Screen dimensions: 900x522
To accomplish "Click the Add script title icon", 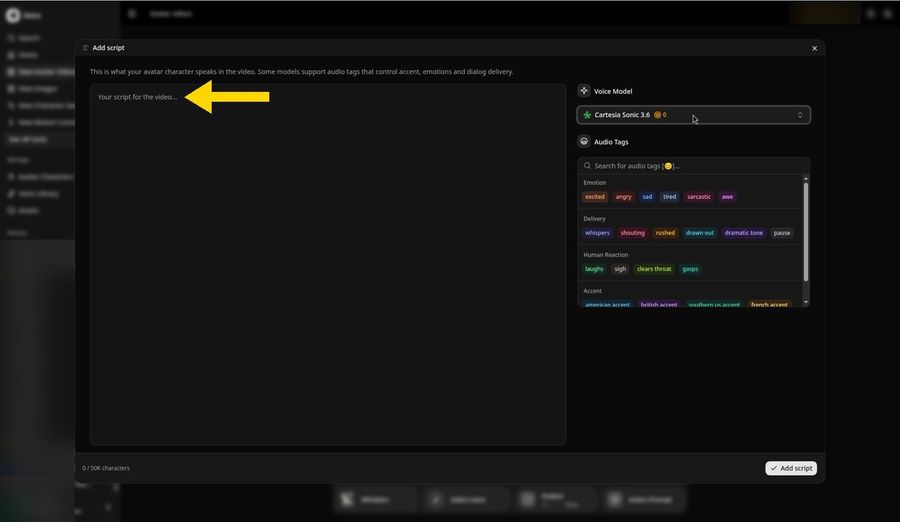I will (86, 48).
